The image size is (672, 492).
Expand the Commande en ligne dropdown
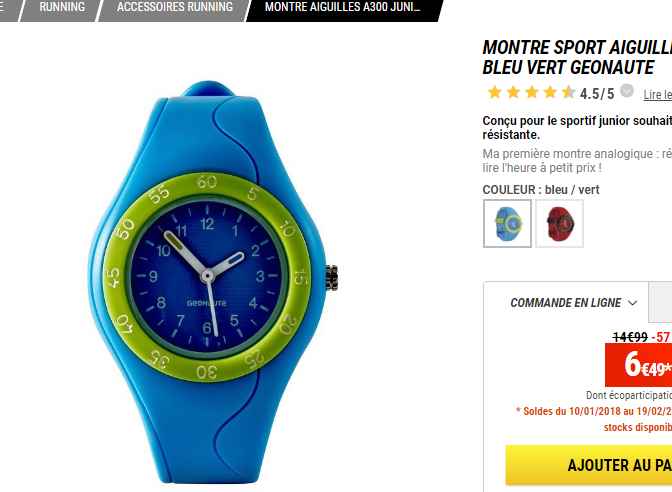point(573,303)
